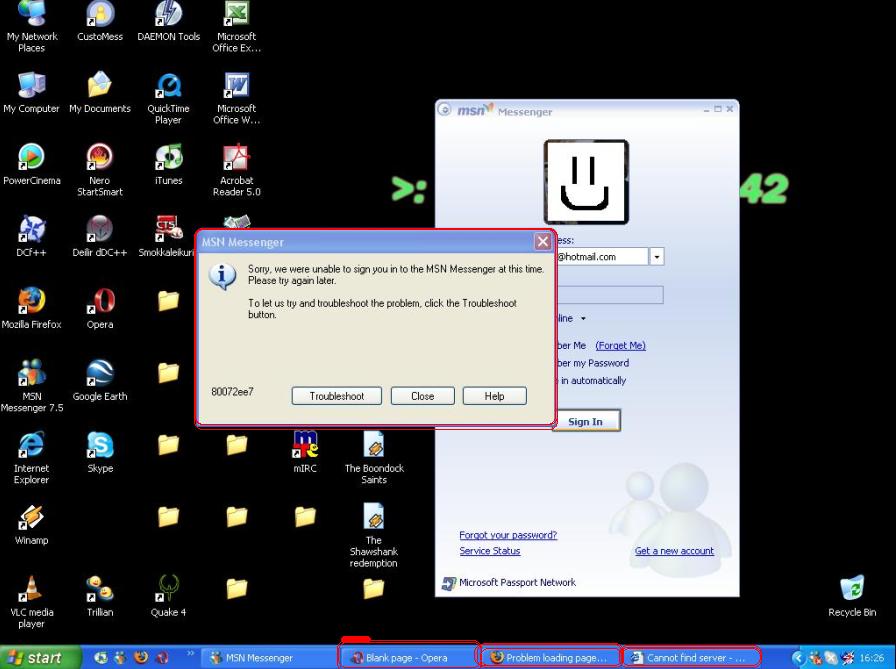Screen dimensions: 896x669
Task: Switch to MSN Messenger taskbar button
Action: click(269, 658)
